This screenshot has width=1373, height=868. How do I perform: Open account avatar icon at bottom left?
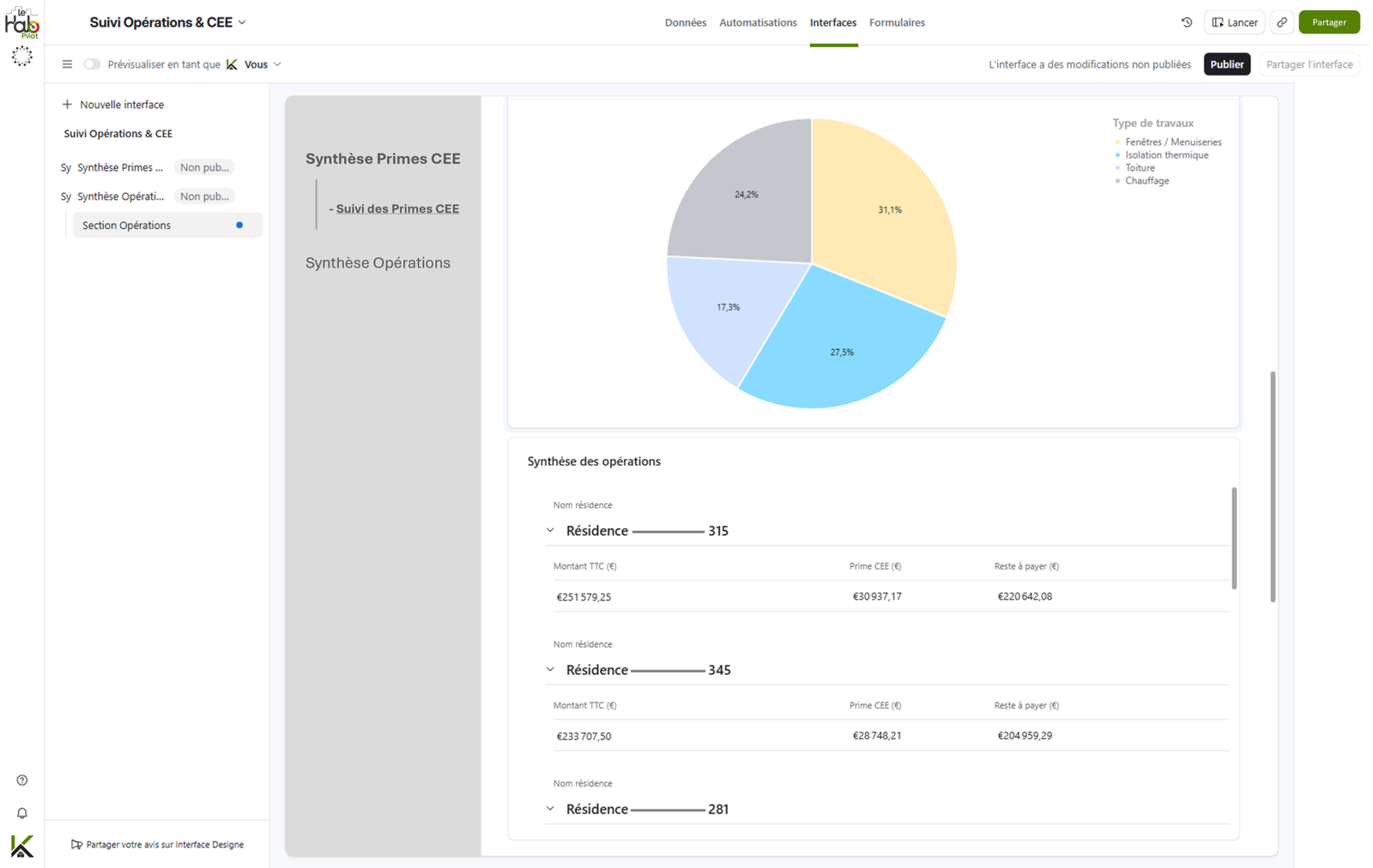(22, 847)
